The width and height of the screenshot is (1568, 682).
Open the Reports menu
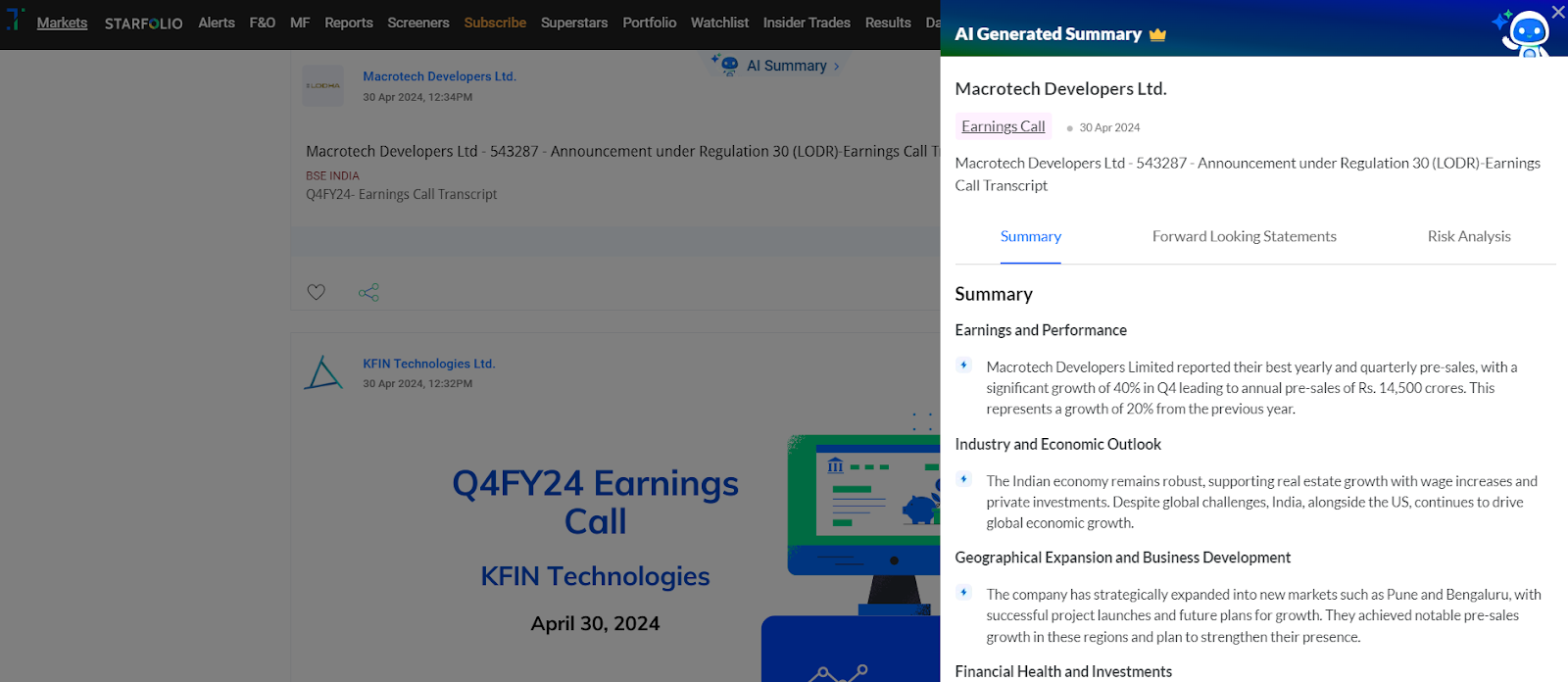click(349, 23)
